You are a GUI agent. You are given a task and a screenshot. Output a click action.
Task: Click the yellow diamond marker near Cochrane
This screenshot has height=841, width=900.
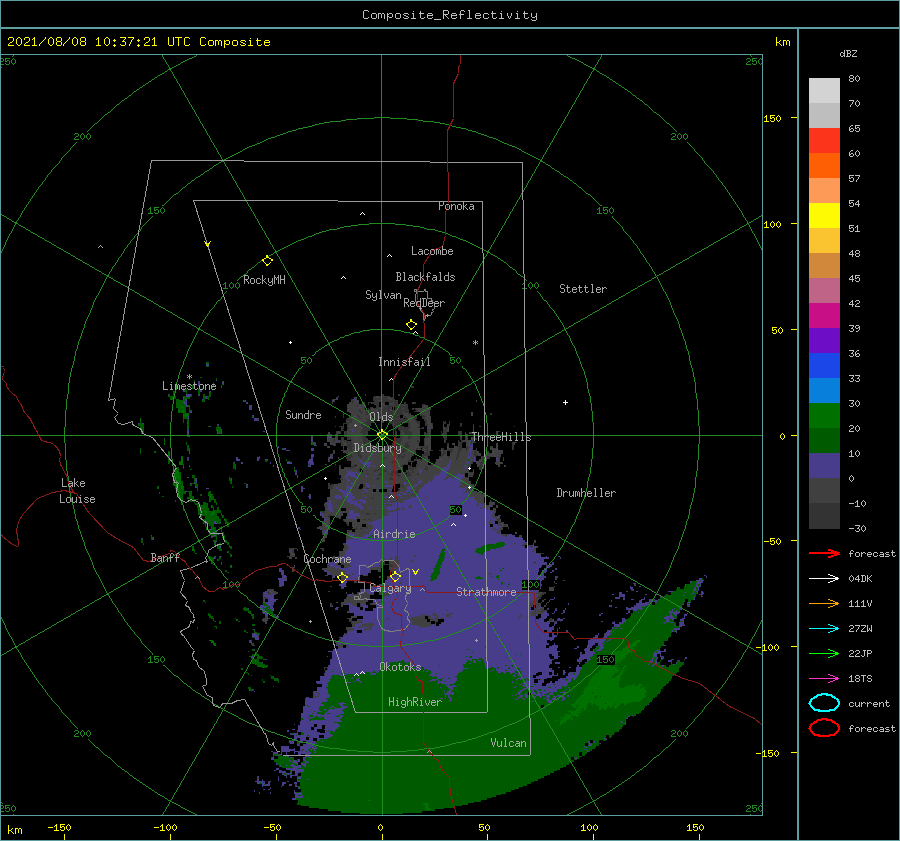click(343, 578)
